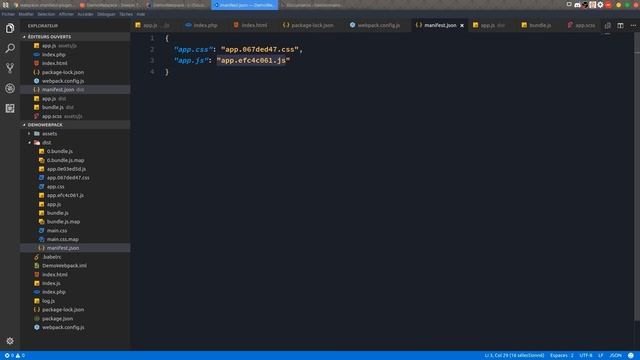Open the editor more actions ellipsis

pos(633,25)
